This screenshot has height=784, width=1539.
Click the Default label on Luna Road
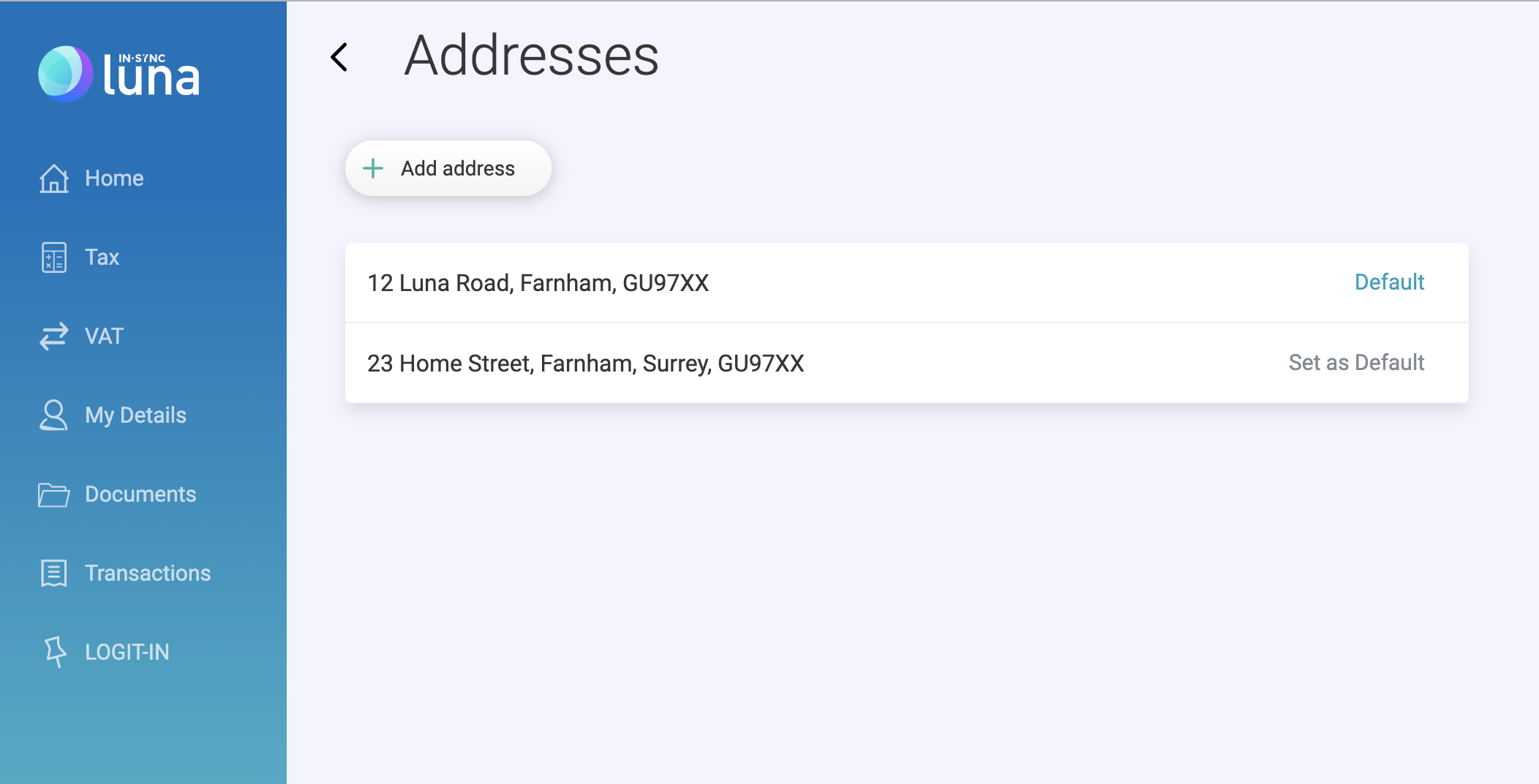pos(1389,282)
